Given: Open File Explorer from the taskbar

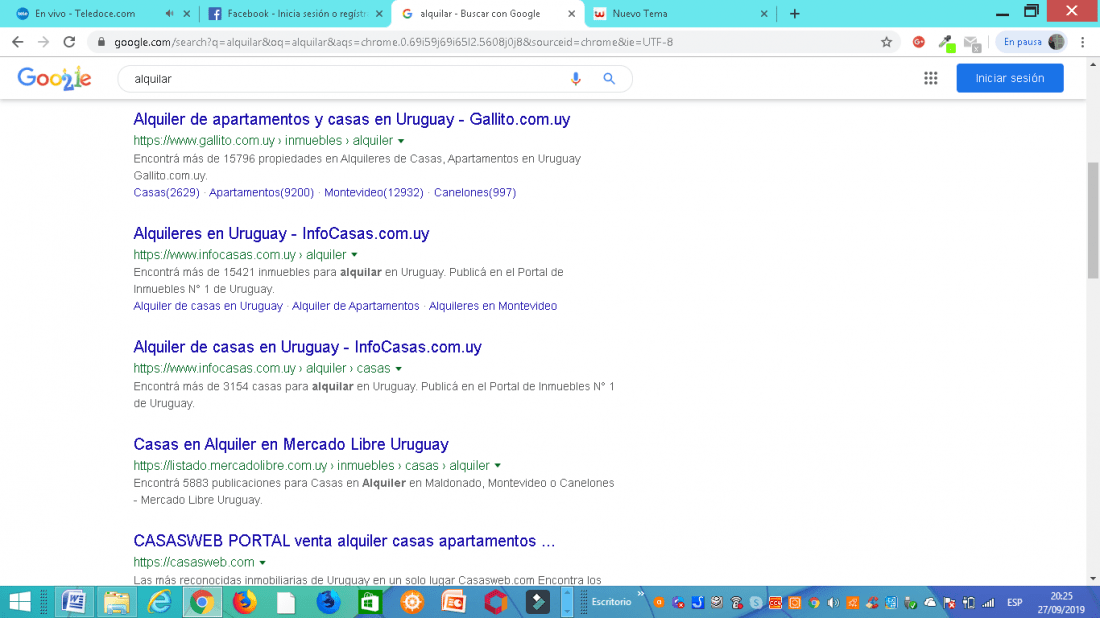Looking at the screenshot, I should 116,602.
